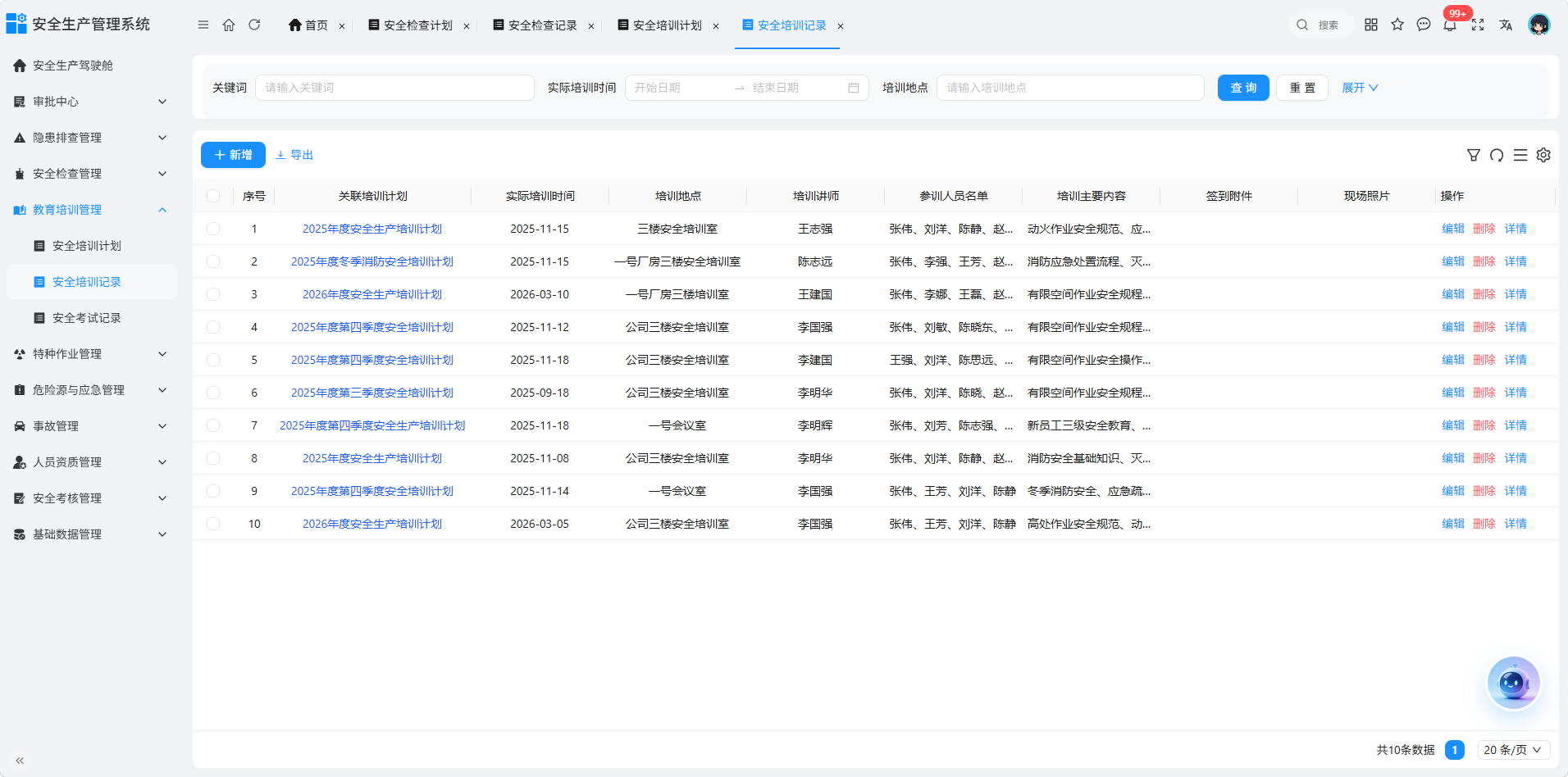Open the apps grid icon
The height and width of the screenshot is (777, 1568).
pyautogui.click(x=1371, y=25)
